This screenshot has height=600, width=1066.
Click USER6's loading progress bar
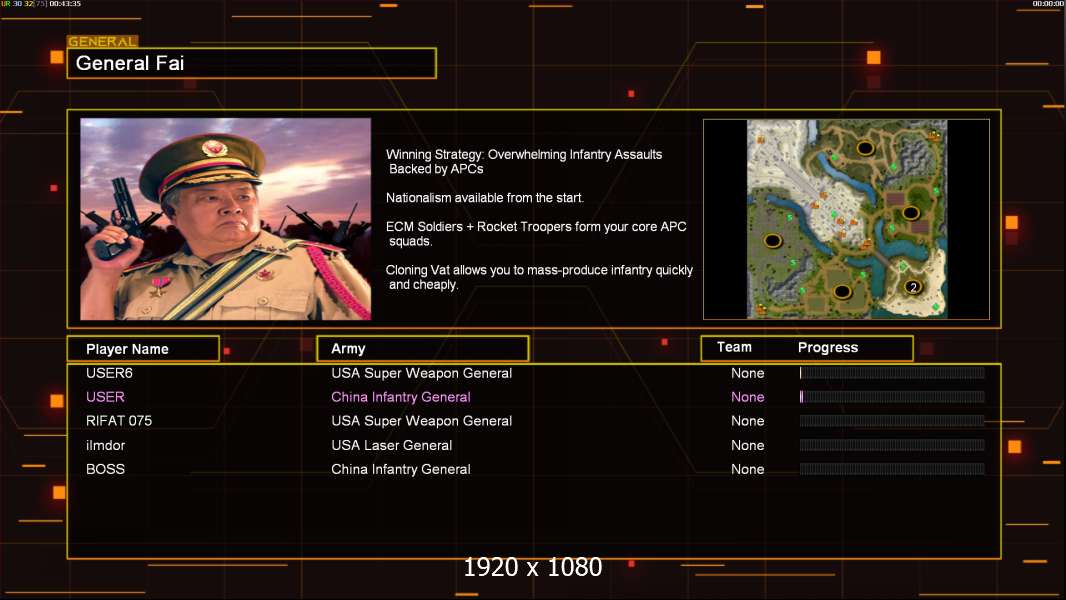pyautogui.click(x=892, y=372)
